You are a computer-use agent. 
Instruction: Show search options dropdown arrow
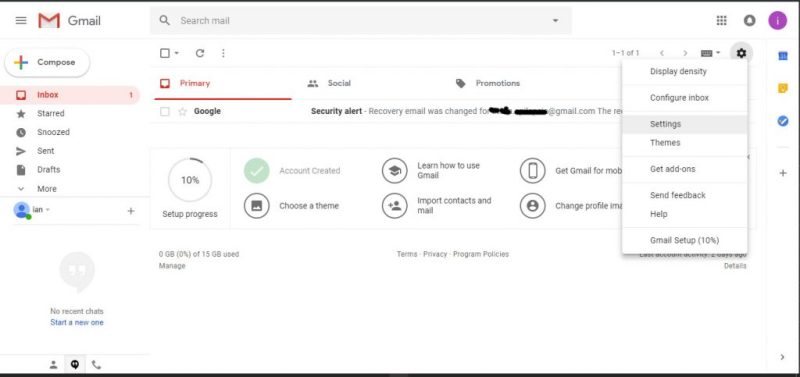pyautogui.click(x=556, y=20)
